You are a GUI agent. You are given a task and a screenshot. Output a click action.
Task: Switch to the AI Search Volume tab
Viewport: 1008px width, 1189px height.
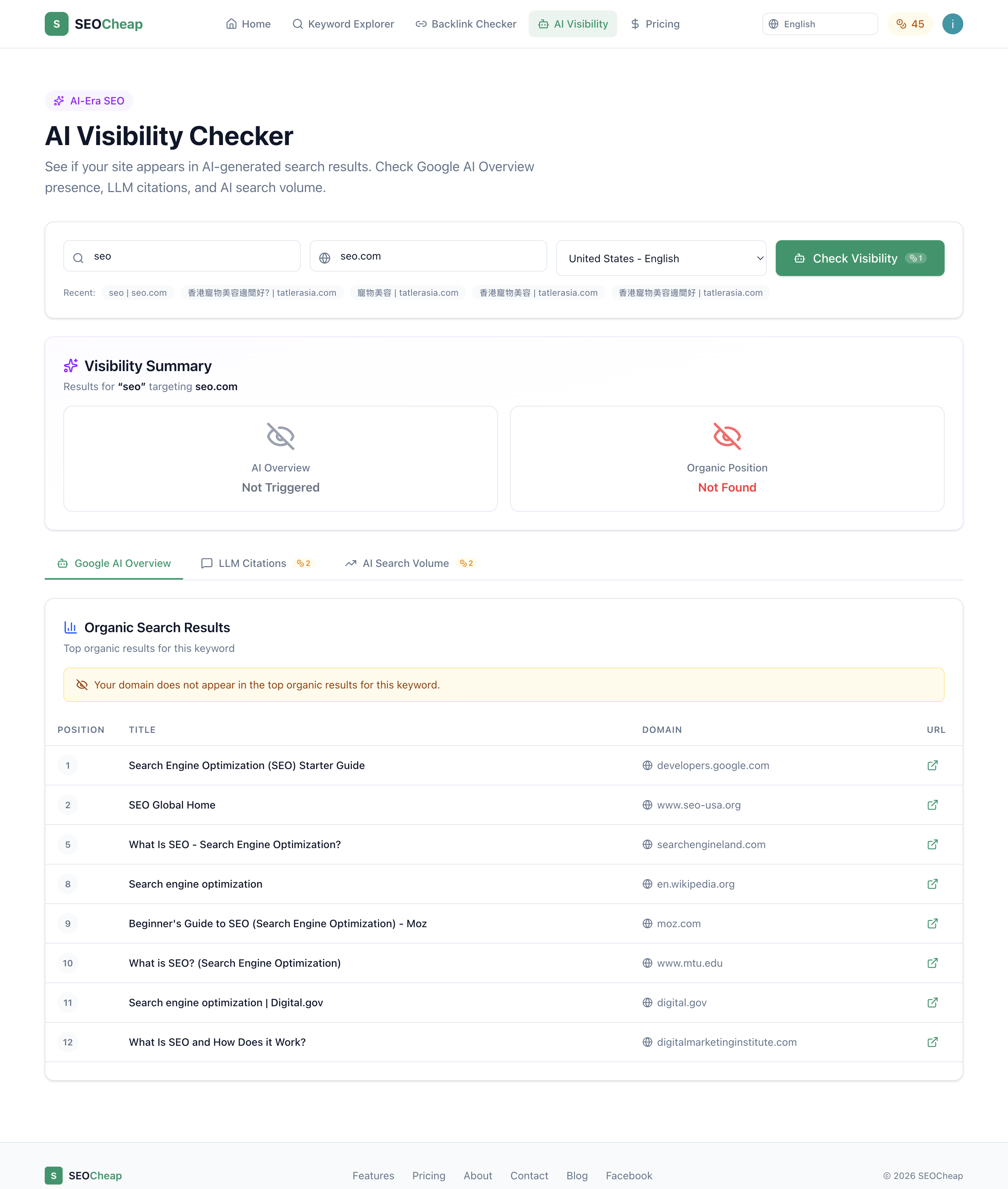406,563
